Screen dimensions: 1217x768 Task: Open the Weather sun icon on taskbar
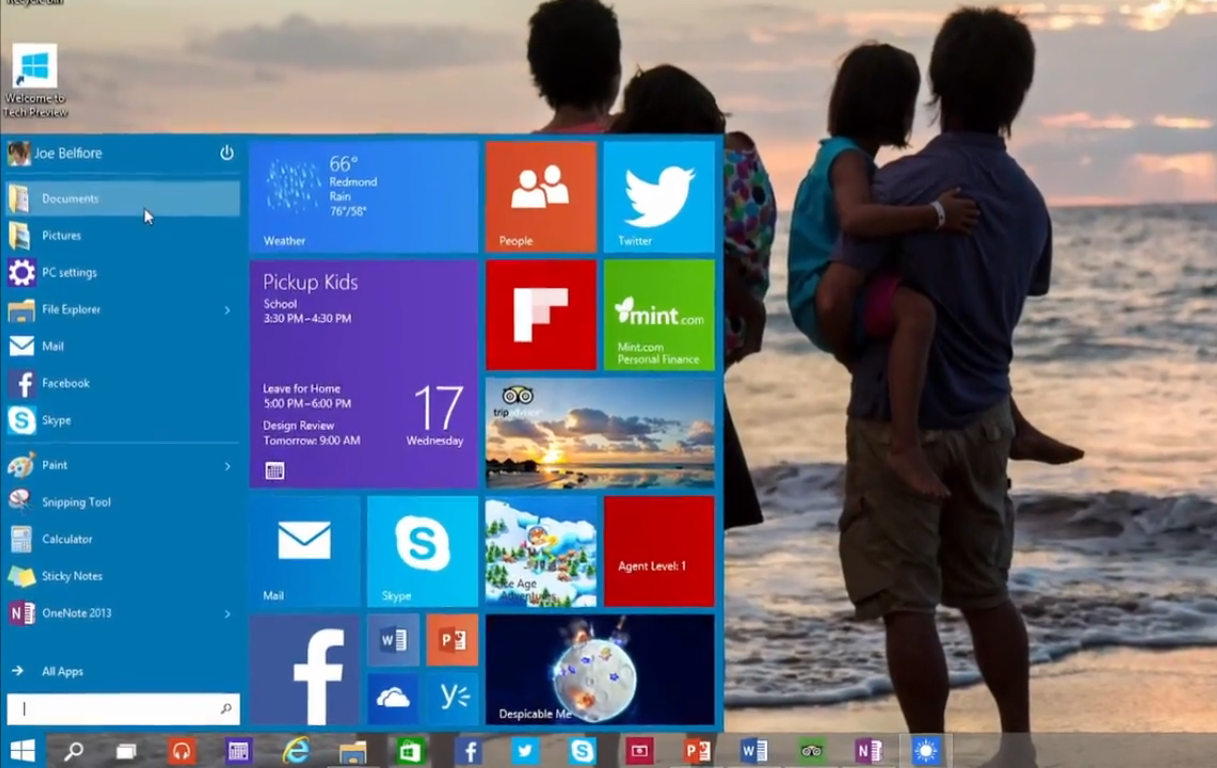tap(926, 750)
